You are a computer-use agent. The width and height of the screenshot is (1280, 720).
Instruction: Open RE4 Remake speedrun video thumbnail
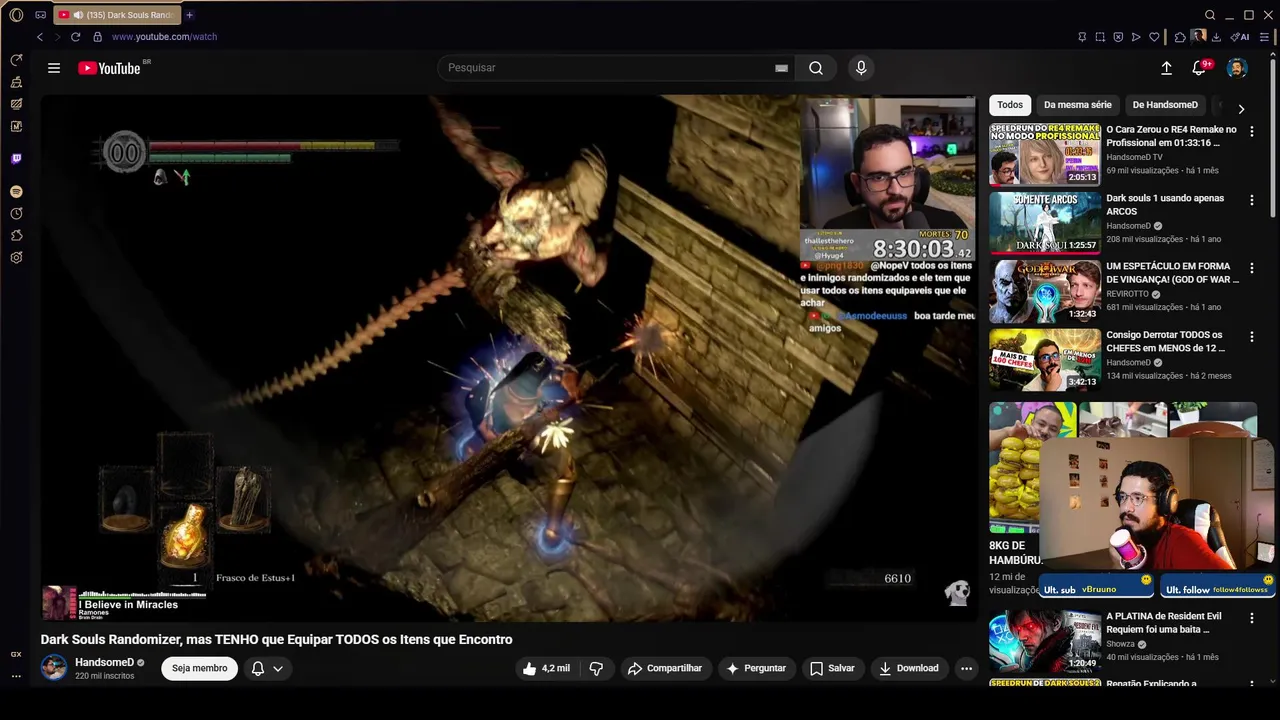1045,154
